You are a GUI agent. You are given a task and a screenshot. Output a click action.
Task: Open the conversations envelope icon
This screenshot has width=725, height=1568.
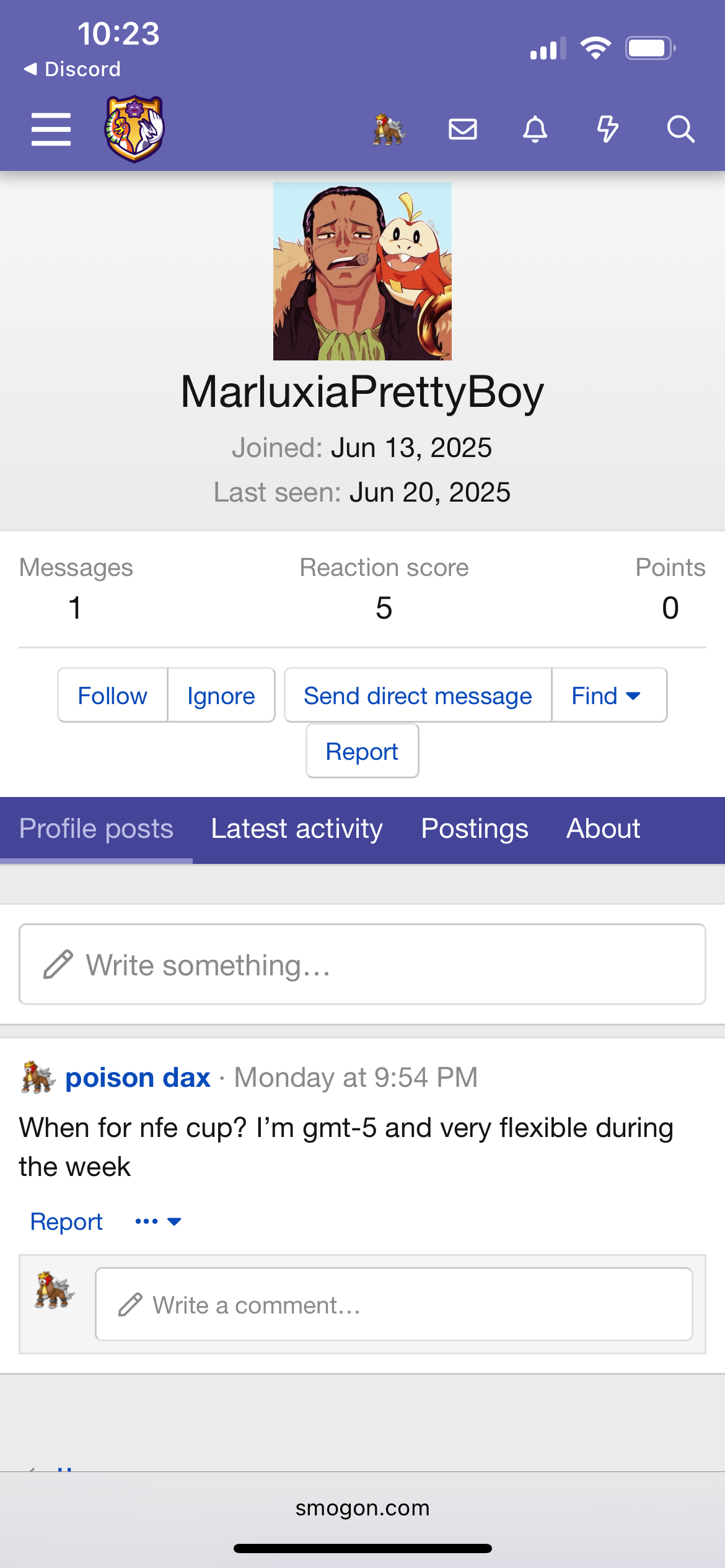(463, 129)
